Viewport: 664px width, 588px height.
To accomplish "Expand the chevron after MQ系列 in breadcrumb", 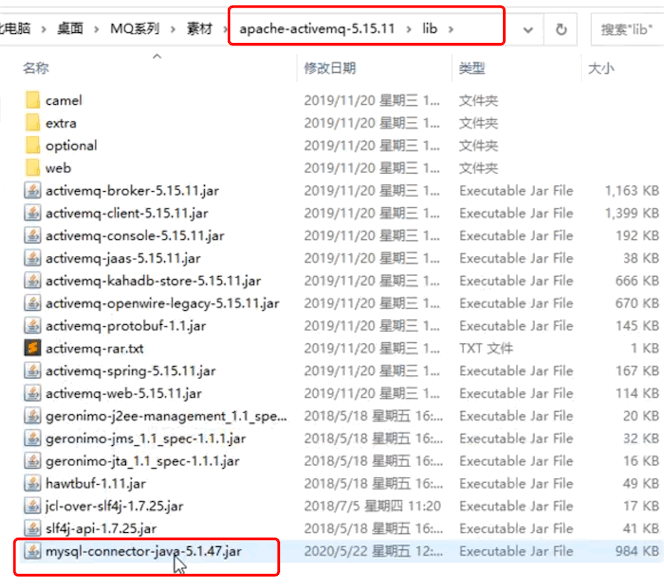I will point(173,29).
